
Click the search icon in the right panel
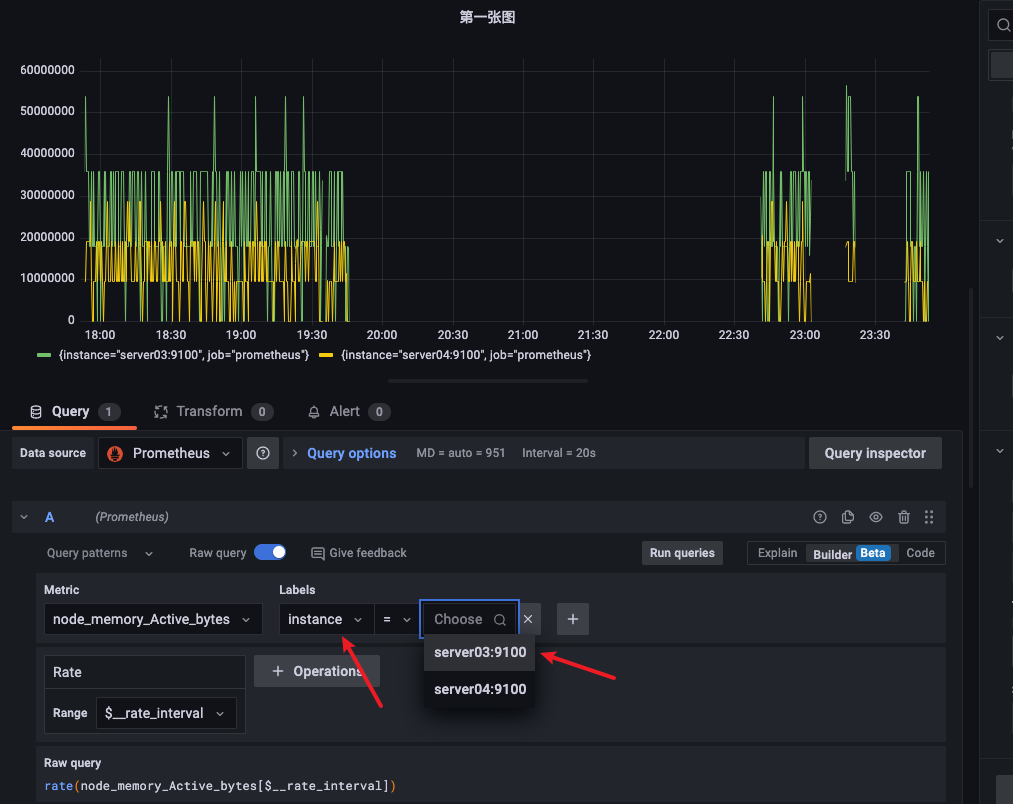[x=1003, y=25]
